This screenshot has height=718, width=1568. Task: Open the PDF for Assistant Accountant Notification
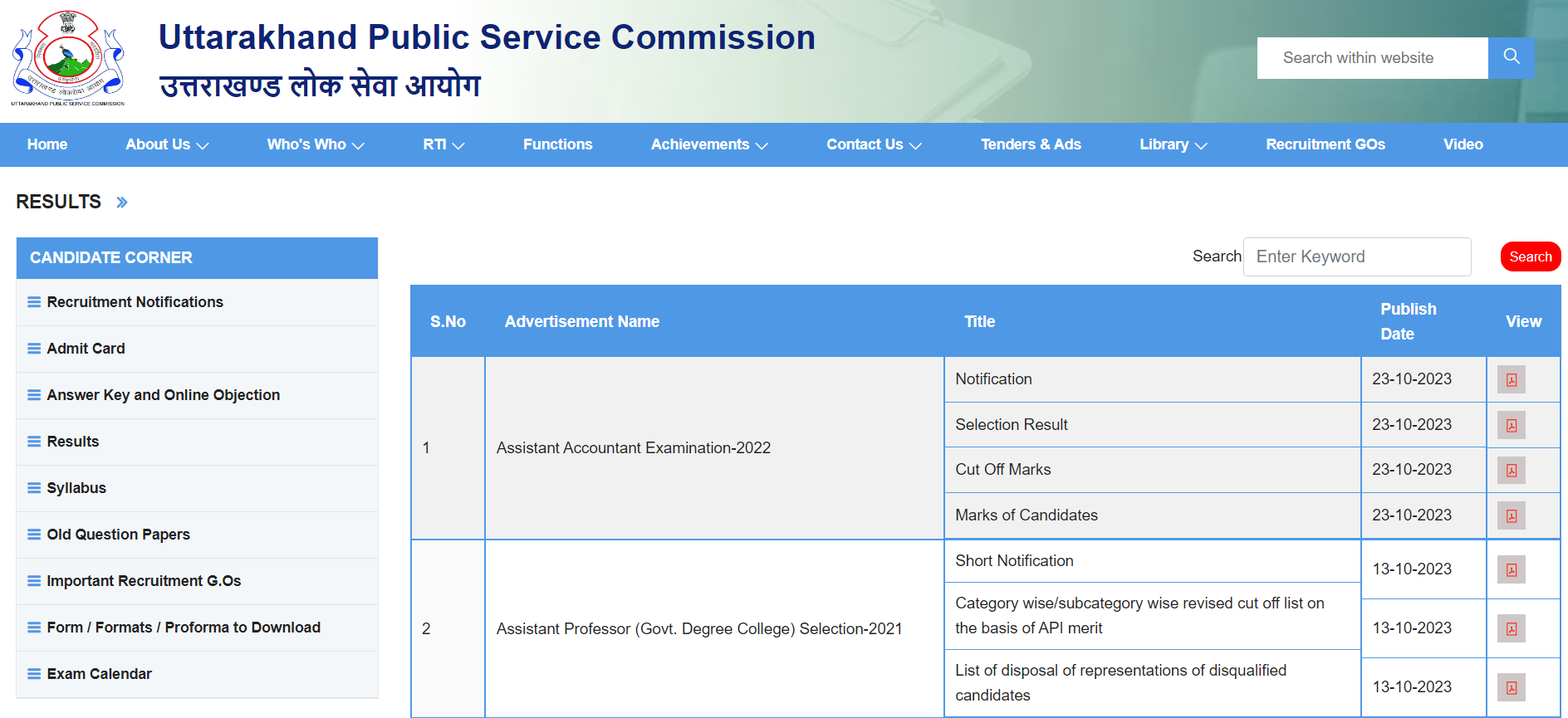click(x=1511, y=380)
